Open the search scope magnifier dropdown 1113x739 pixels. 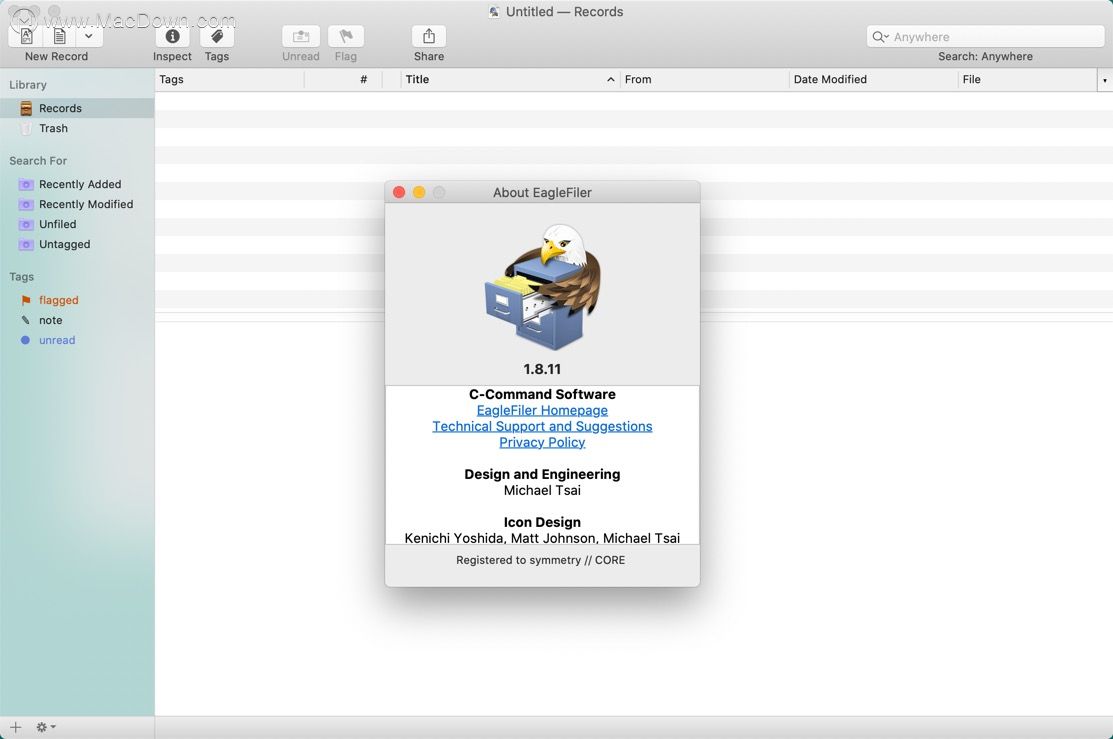click(881, 37)
